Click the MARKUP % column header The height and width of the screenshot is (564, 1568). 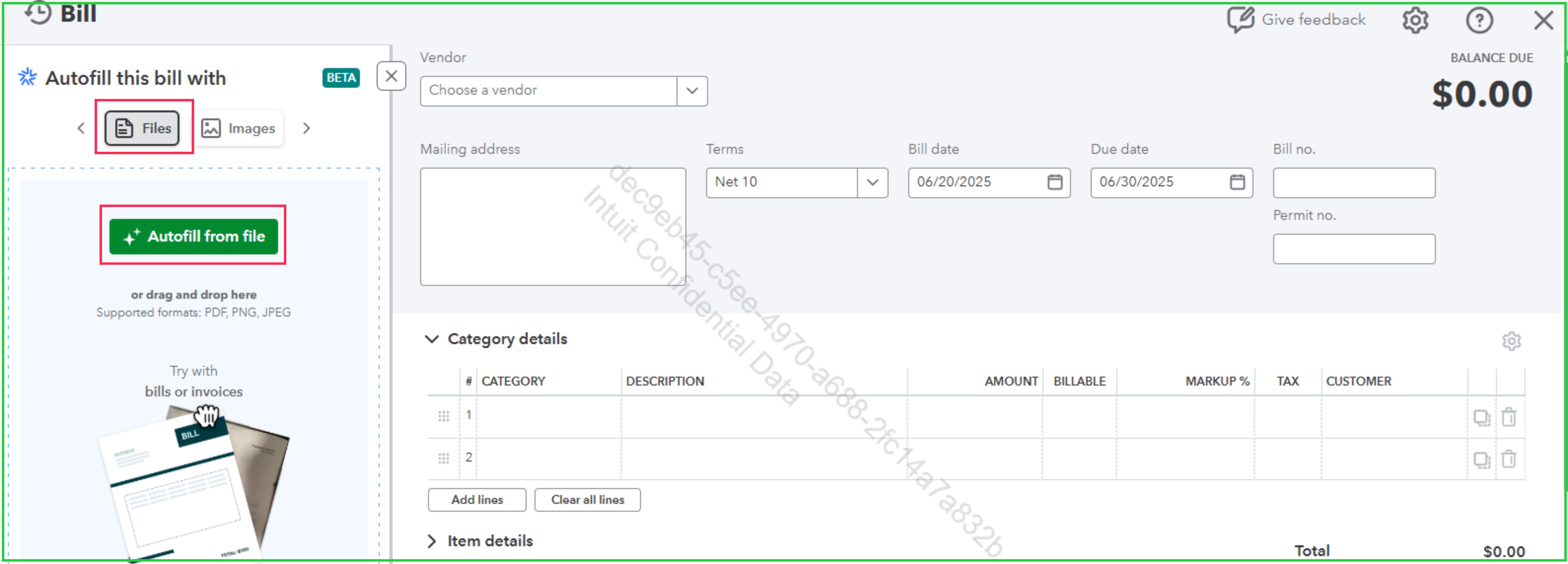tap(1217, 382)
